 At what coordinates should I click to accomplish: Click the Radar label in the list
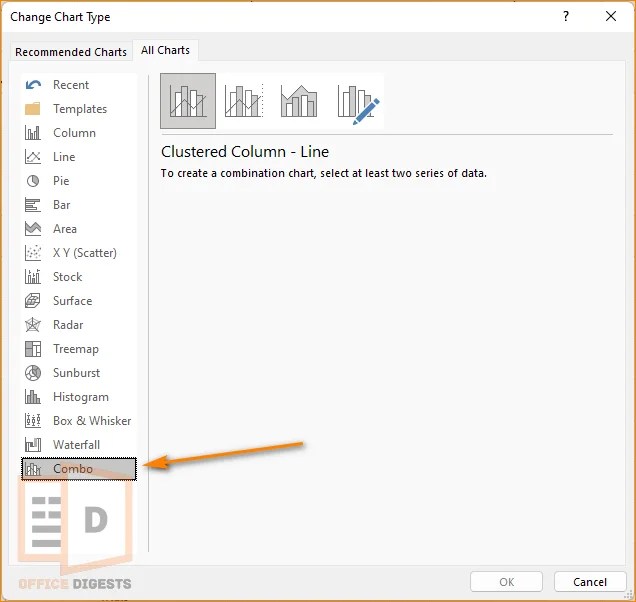point(68,325)
